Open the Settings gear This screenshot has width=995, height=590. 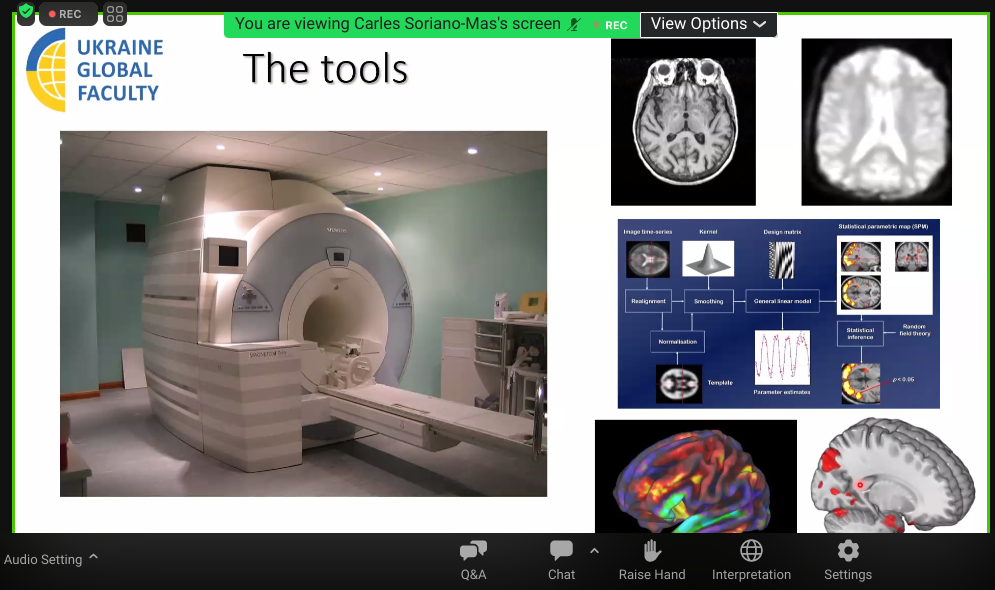[848, 561]
